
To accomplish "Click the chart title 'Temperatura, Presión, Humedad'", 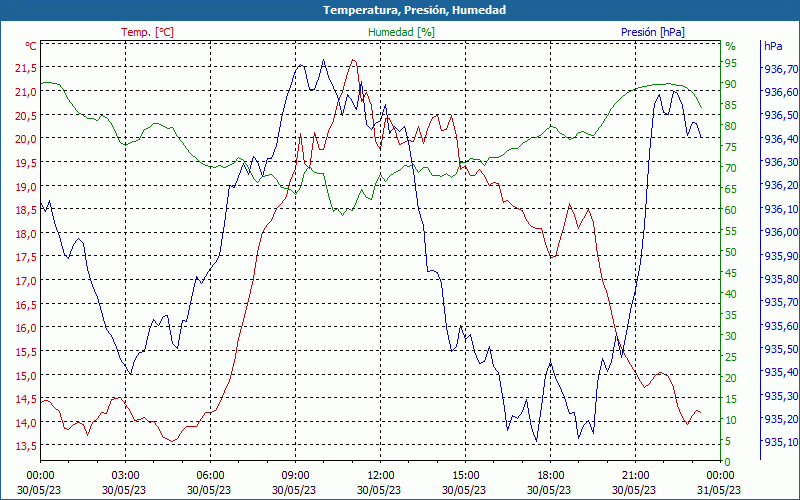I will (x=414, y=10).
